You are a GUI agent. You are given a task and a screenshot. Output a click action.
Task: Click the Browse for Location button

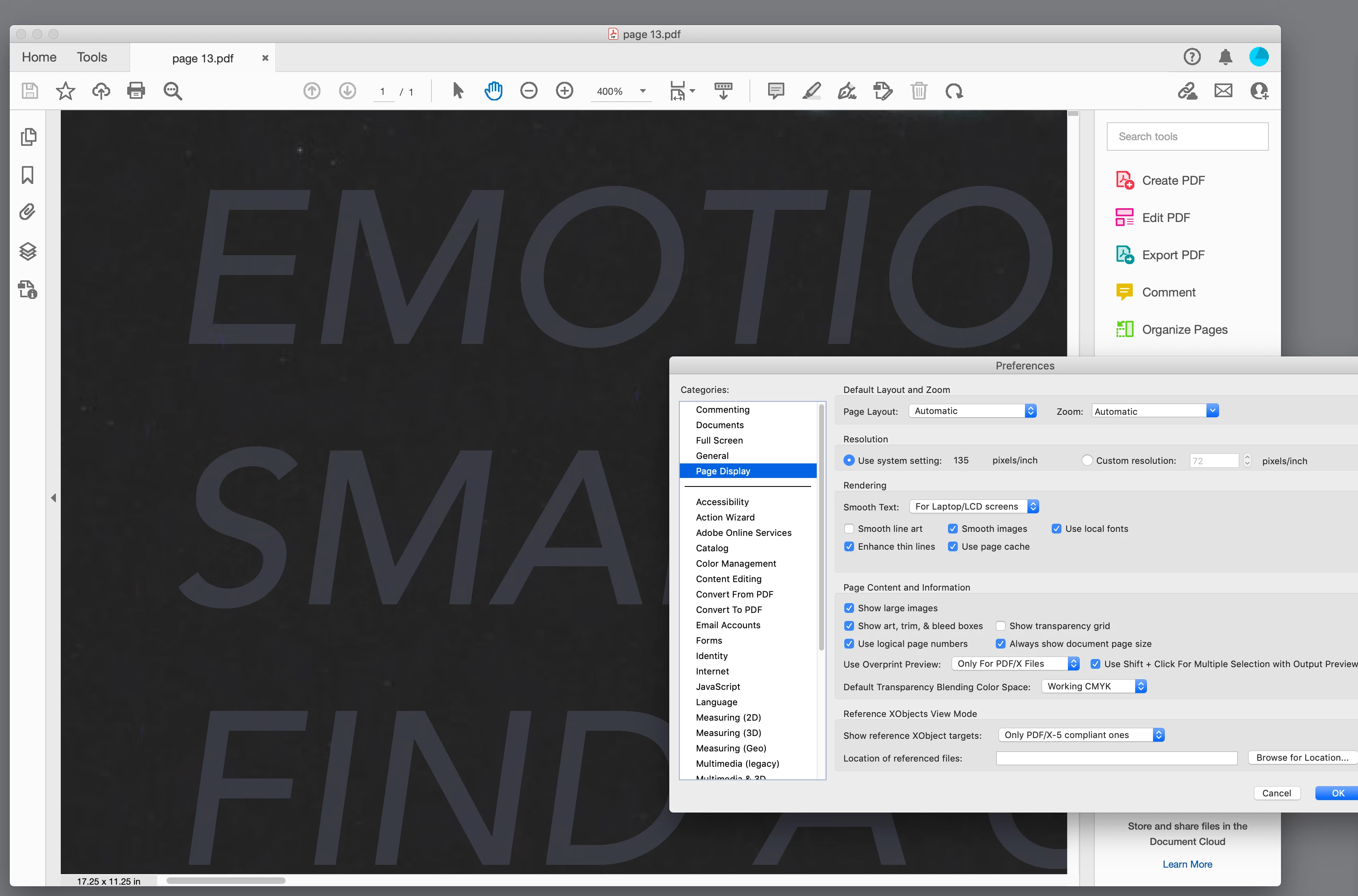click(1302, 758)
